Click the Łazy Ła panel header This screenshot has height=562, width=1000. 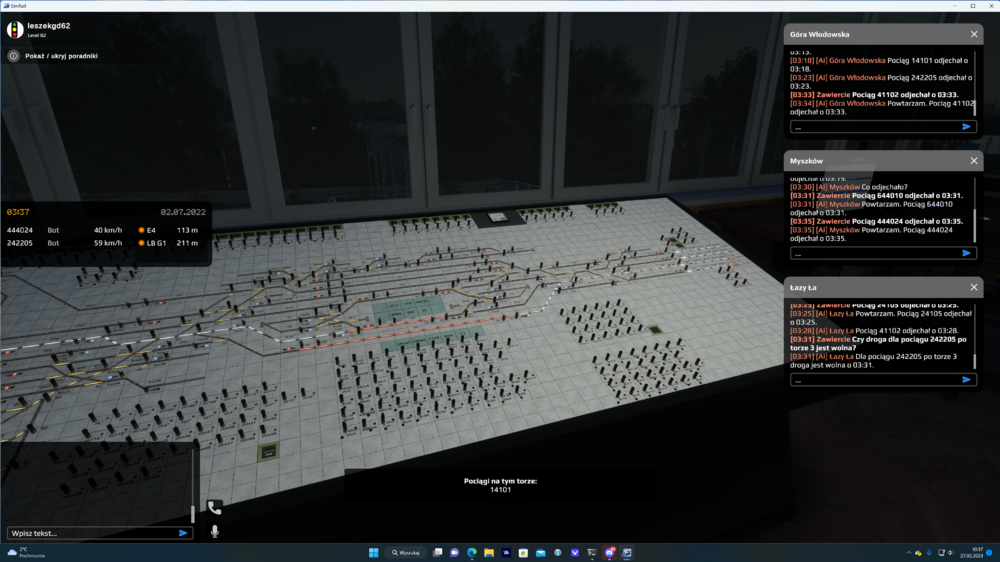point(883,288)
